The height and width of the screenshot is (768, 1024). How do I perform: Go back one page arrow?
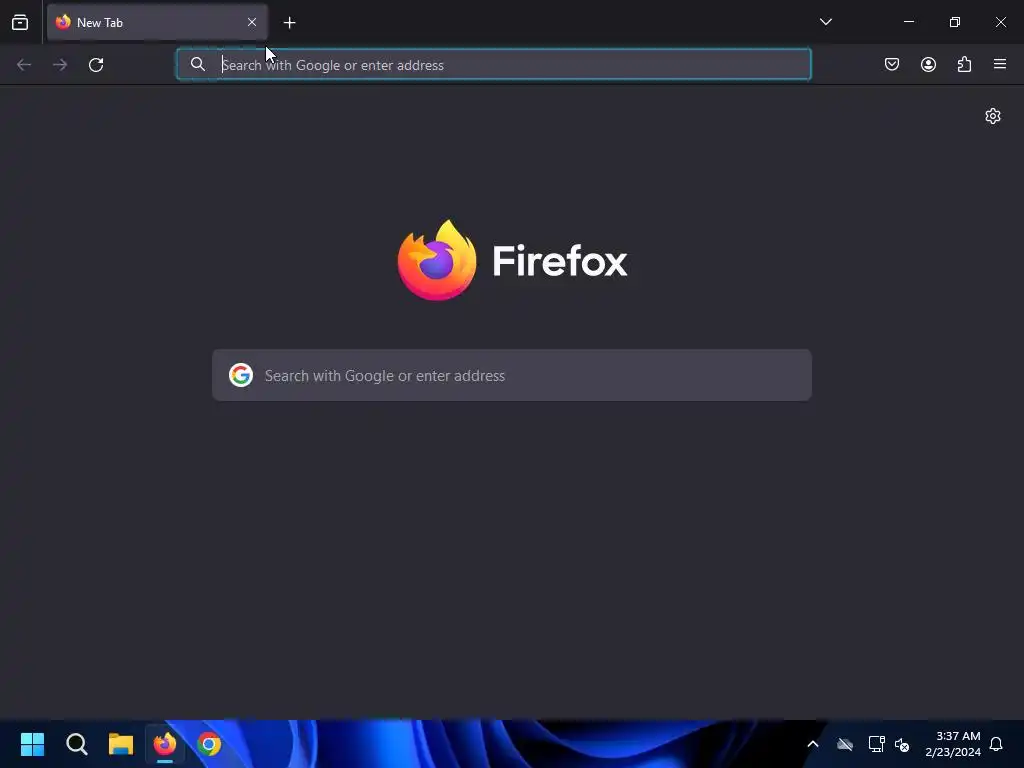(x=24, y=65)
